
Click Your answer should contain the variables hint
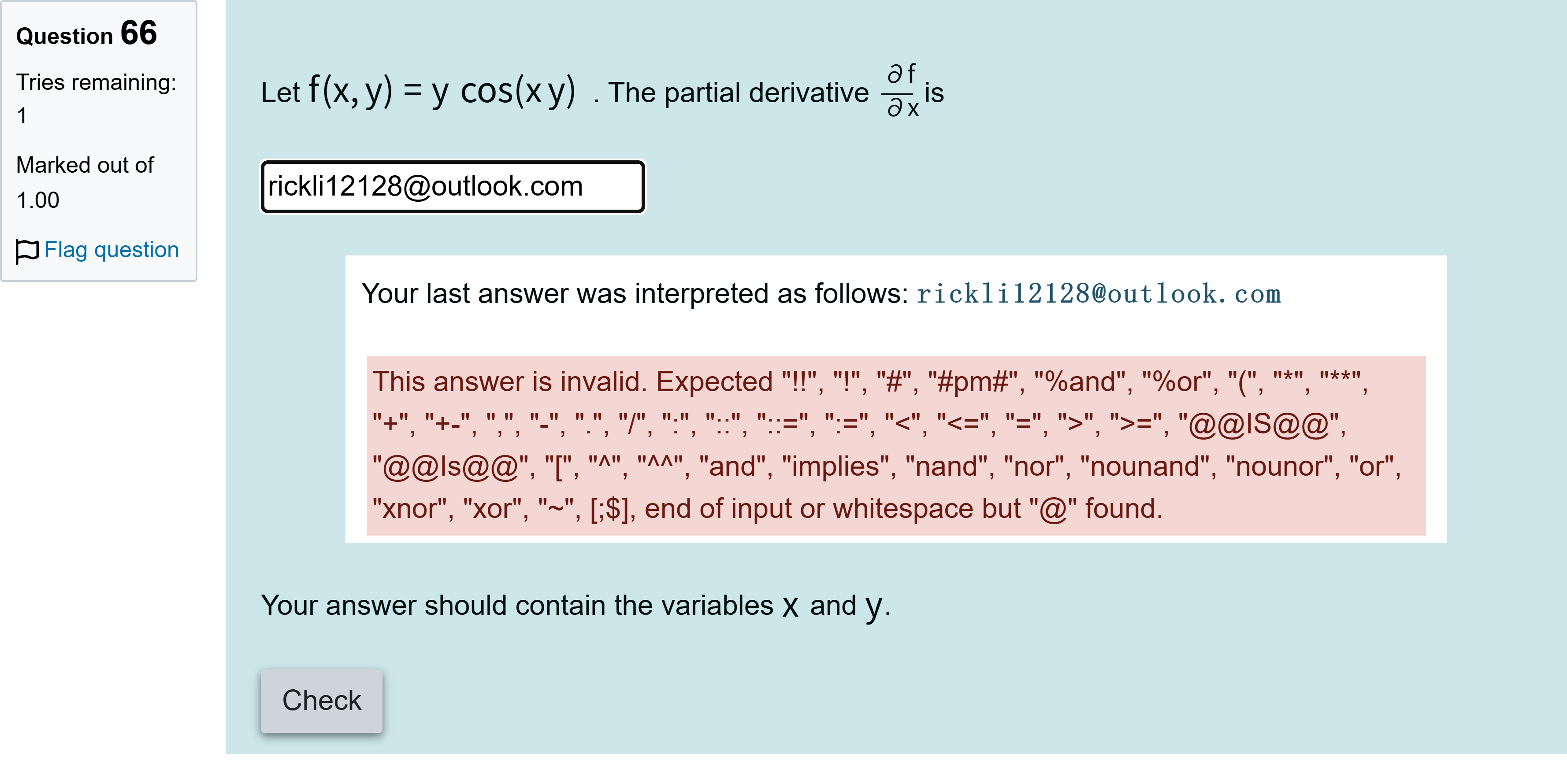(x=517, y=606)
